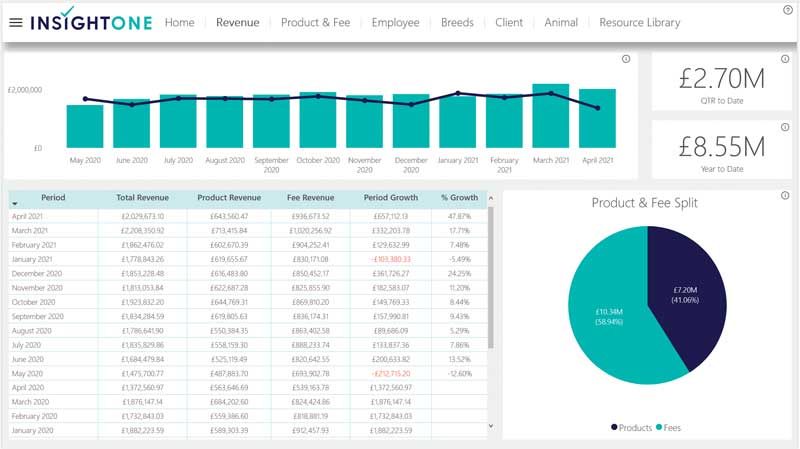Select the Fees pie slice £10.34M
The image size is (800, 449).
click(x=610, y=316)
